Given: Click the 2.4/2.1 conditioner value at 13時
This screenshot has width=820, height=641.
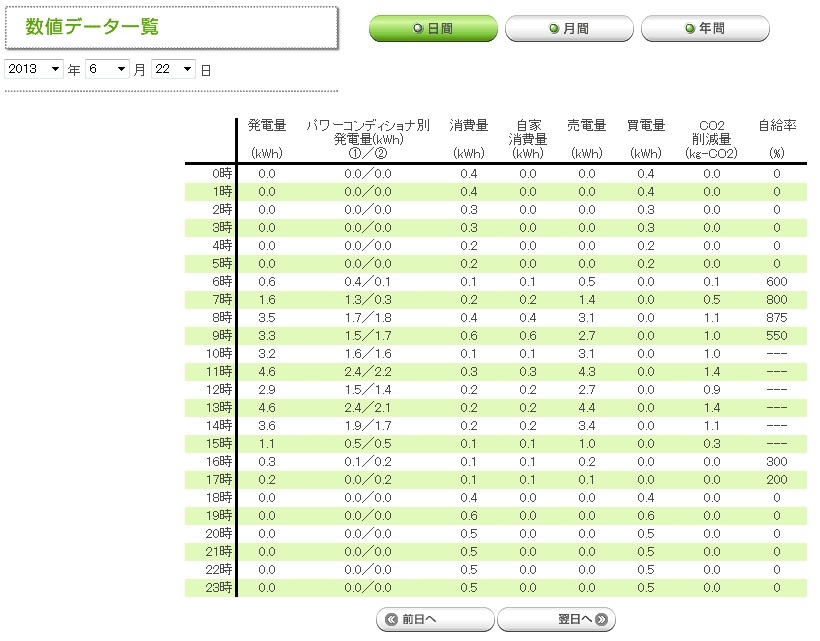Looking at the screenshot, I should [x=368, y=407].
